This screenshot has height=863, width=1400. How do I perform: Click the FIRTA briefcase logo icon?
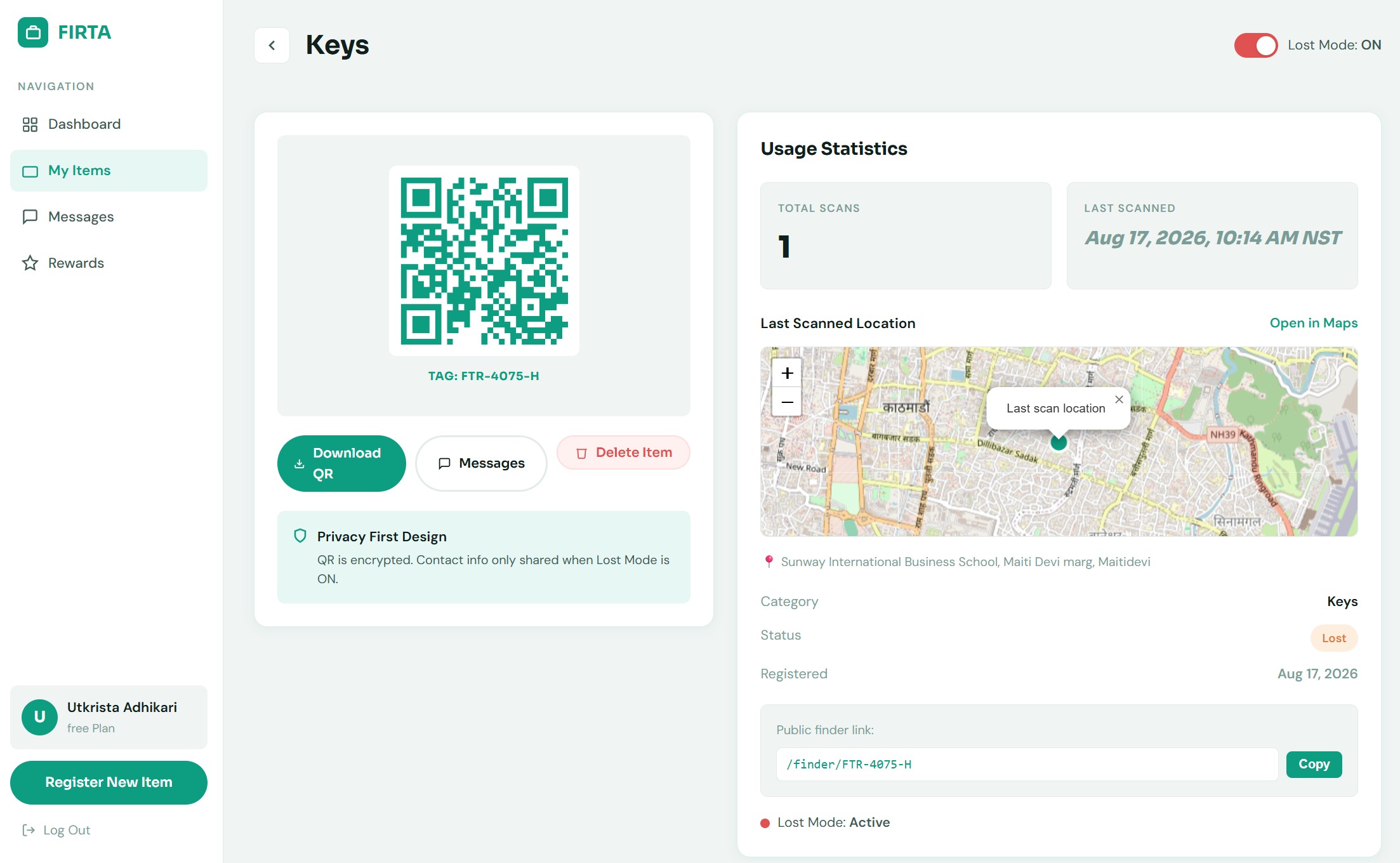[x=33, y=32]
